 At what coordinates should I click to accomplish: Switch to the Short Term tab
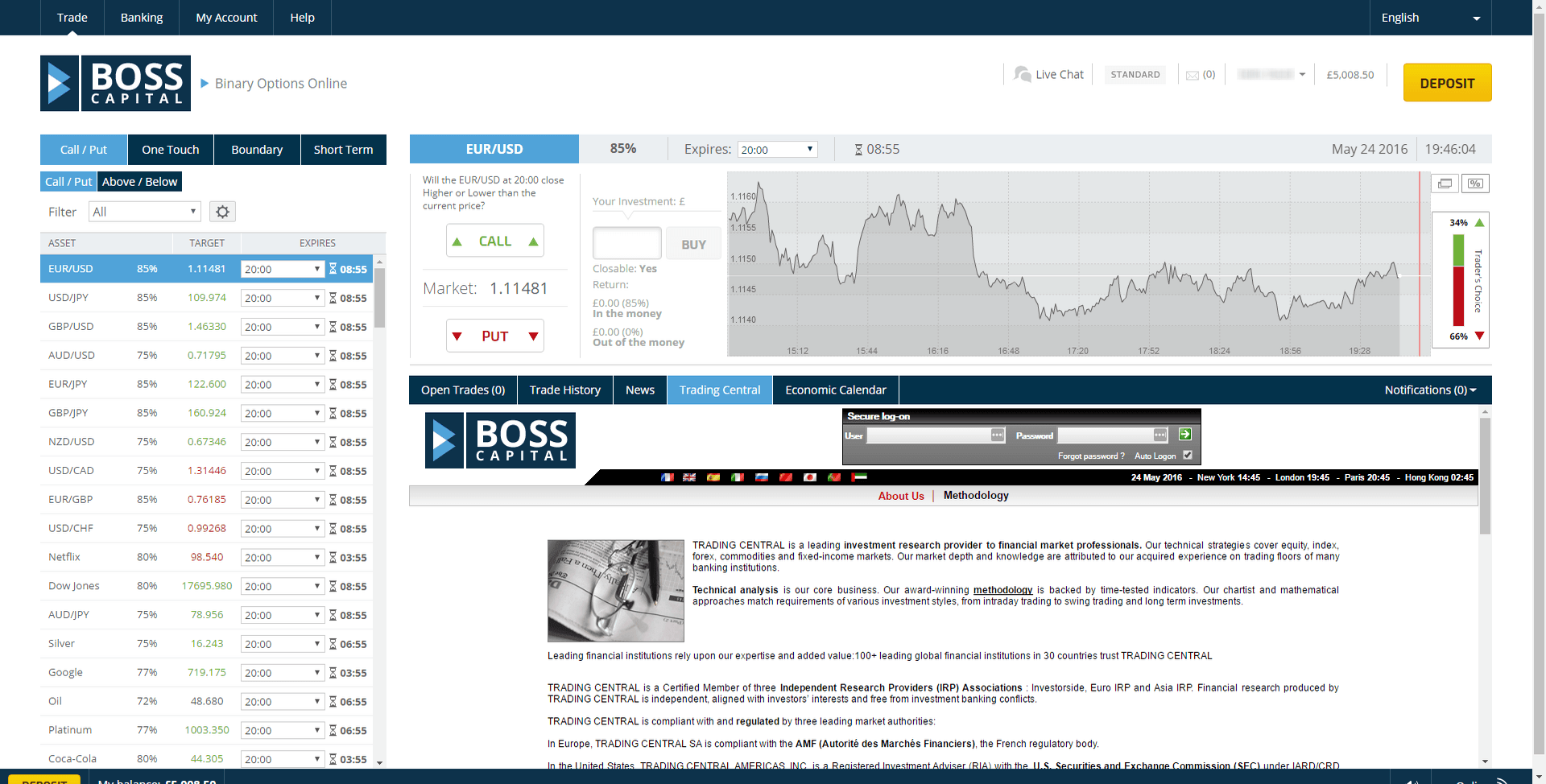pyautogui.click(x=343, y=150)
